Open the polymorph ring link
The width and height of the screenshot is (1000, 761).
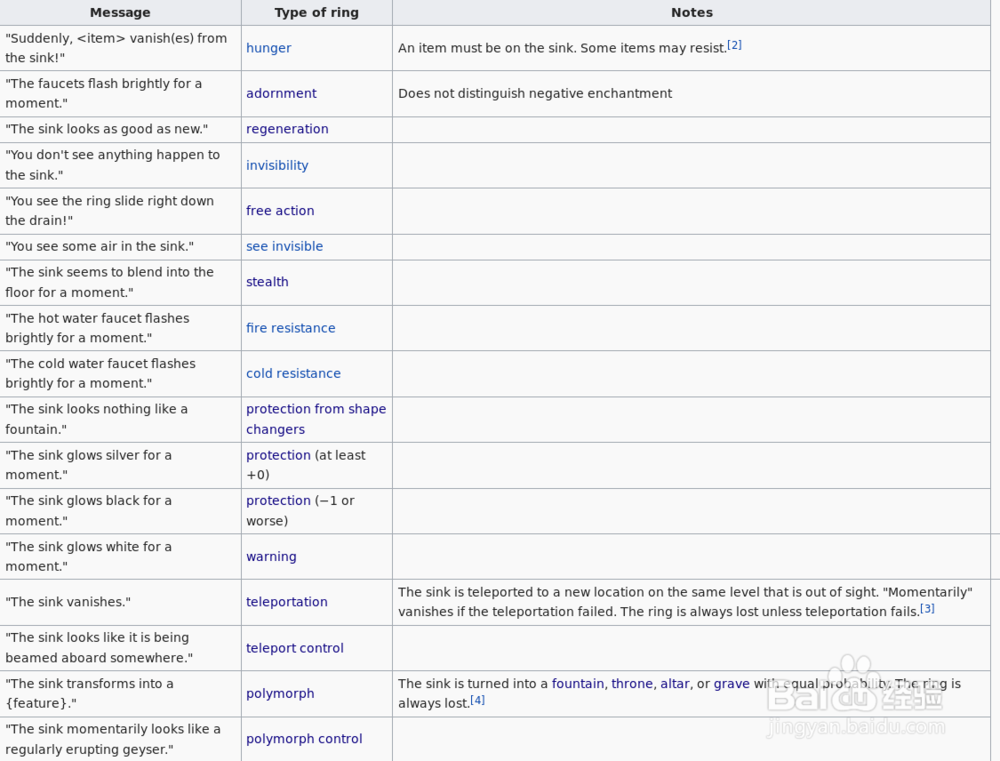(280, 693)
